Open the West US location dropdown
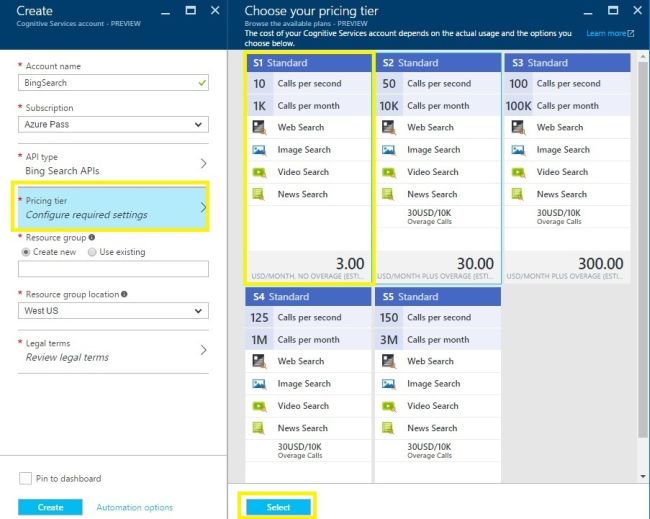Image resolution: width=650 pixels, height=519 pixels. point(113,310)
